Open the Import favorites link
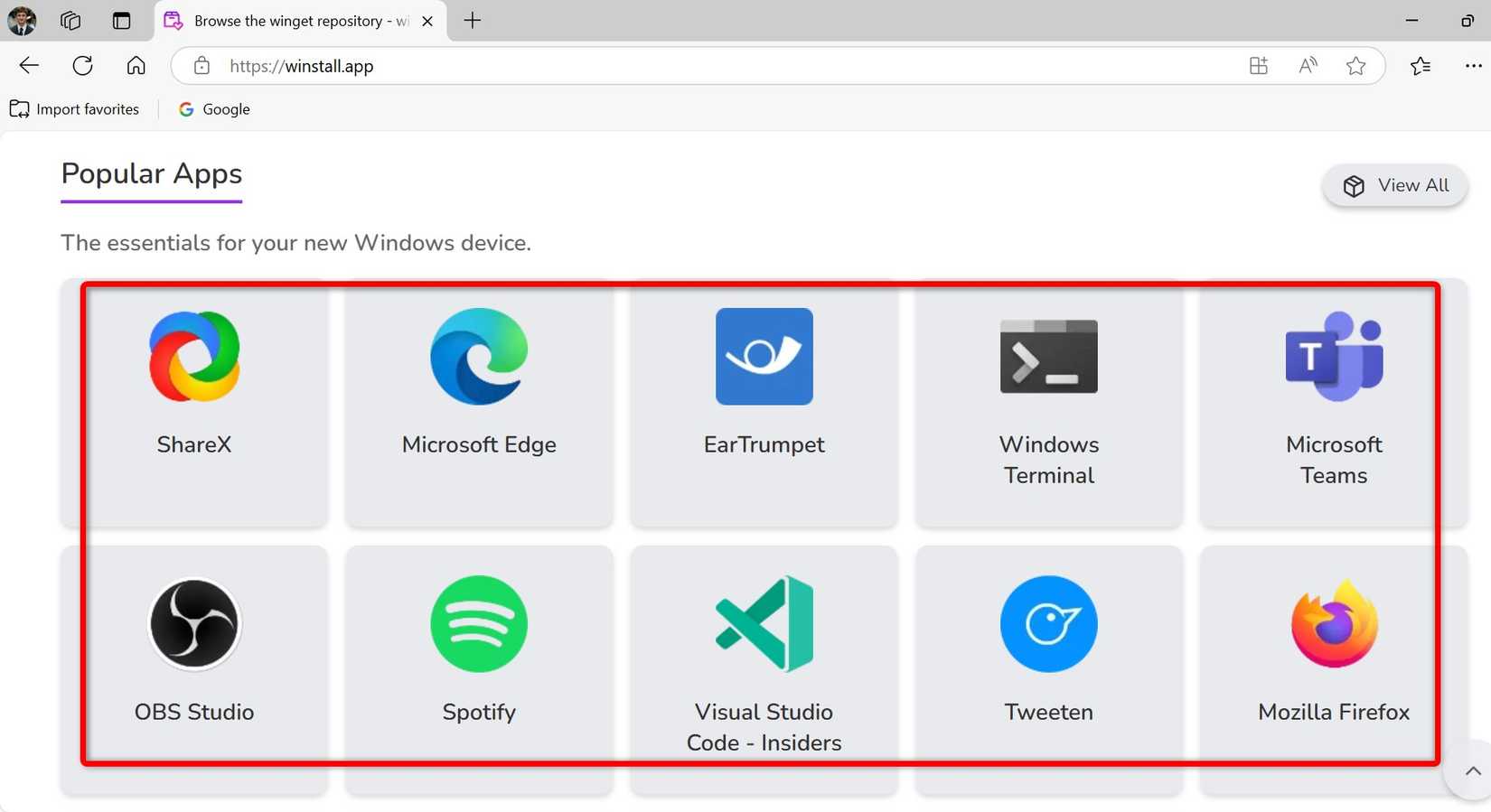Viewport: 1491px width, 812px height. pos(75,109)
